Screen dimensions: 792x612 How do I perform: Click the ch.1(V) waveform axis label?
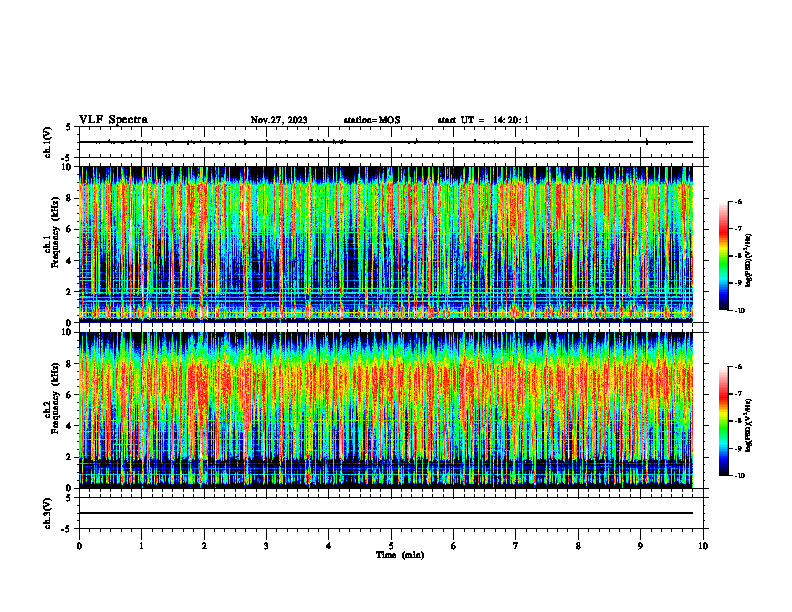point(48,142)
